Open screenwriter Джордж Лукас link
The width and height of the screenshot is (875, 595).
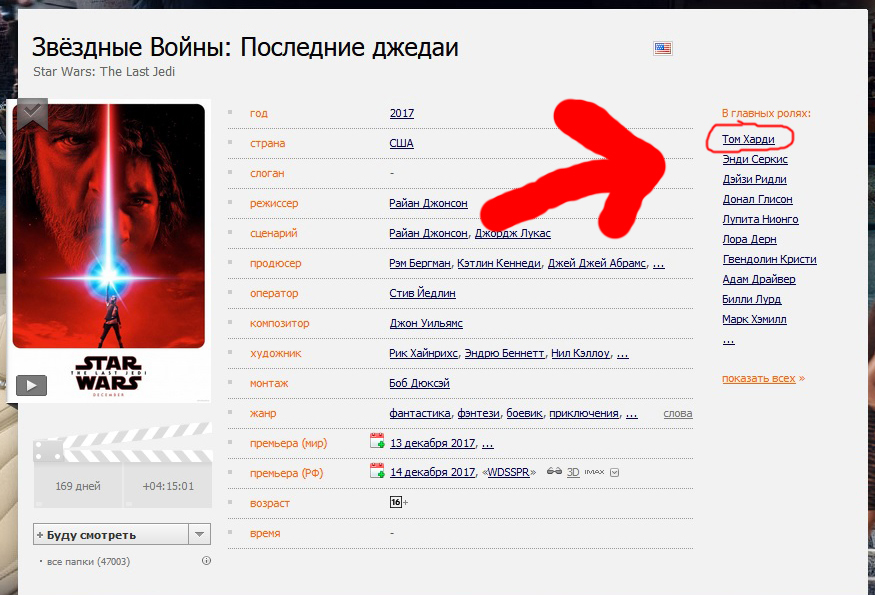click(x=513, y=233)
